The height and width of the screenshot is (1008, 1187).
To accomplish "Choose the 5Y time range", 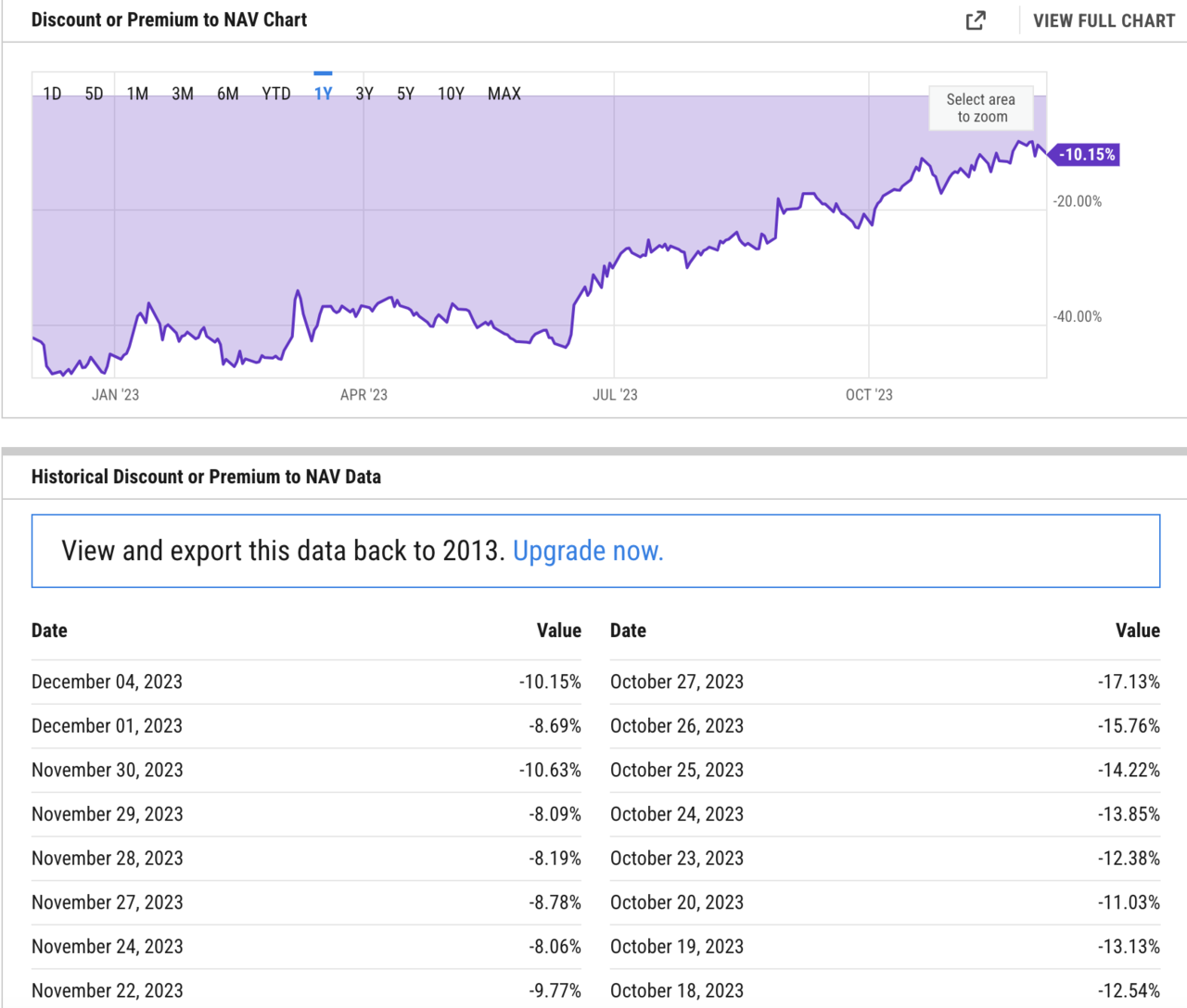I will (x=405, y=94).
